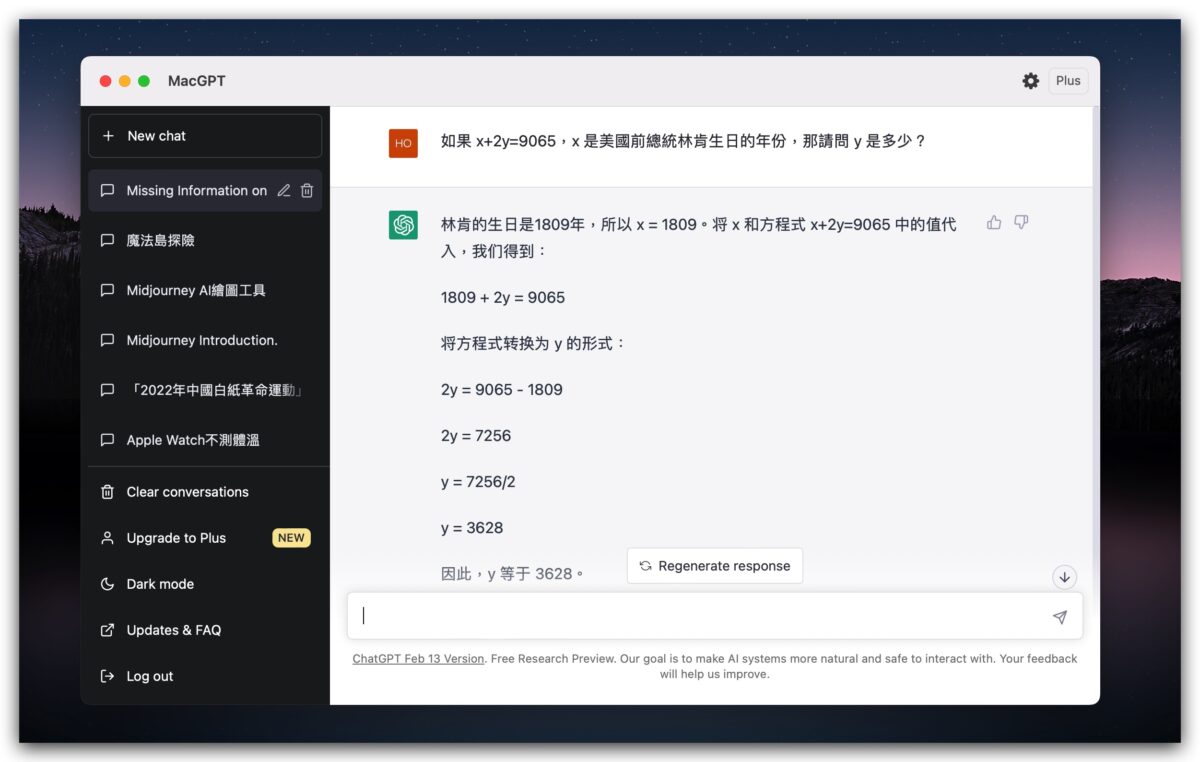Click the chat icon beside 2022年中國白紙革命運動
1200x762 pixels.
point(107,390)
